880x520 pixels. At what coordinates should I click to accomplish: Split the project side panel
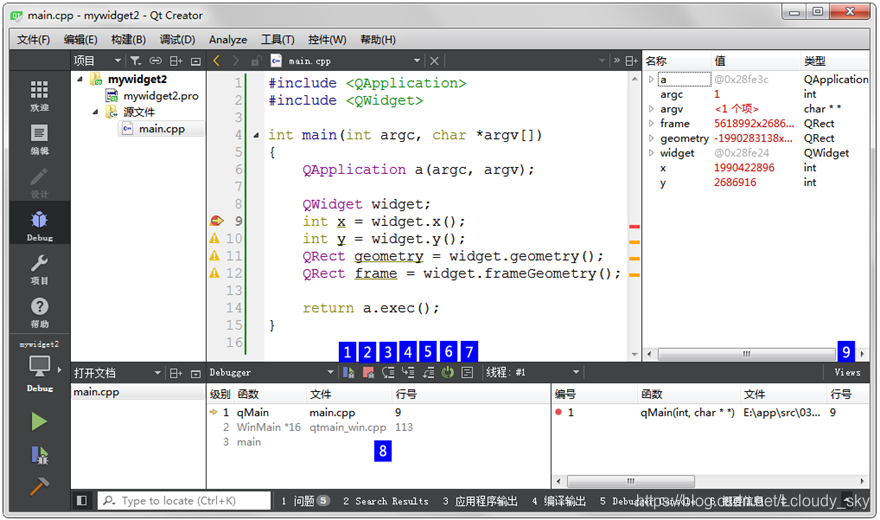[176, 61]
